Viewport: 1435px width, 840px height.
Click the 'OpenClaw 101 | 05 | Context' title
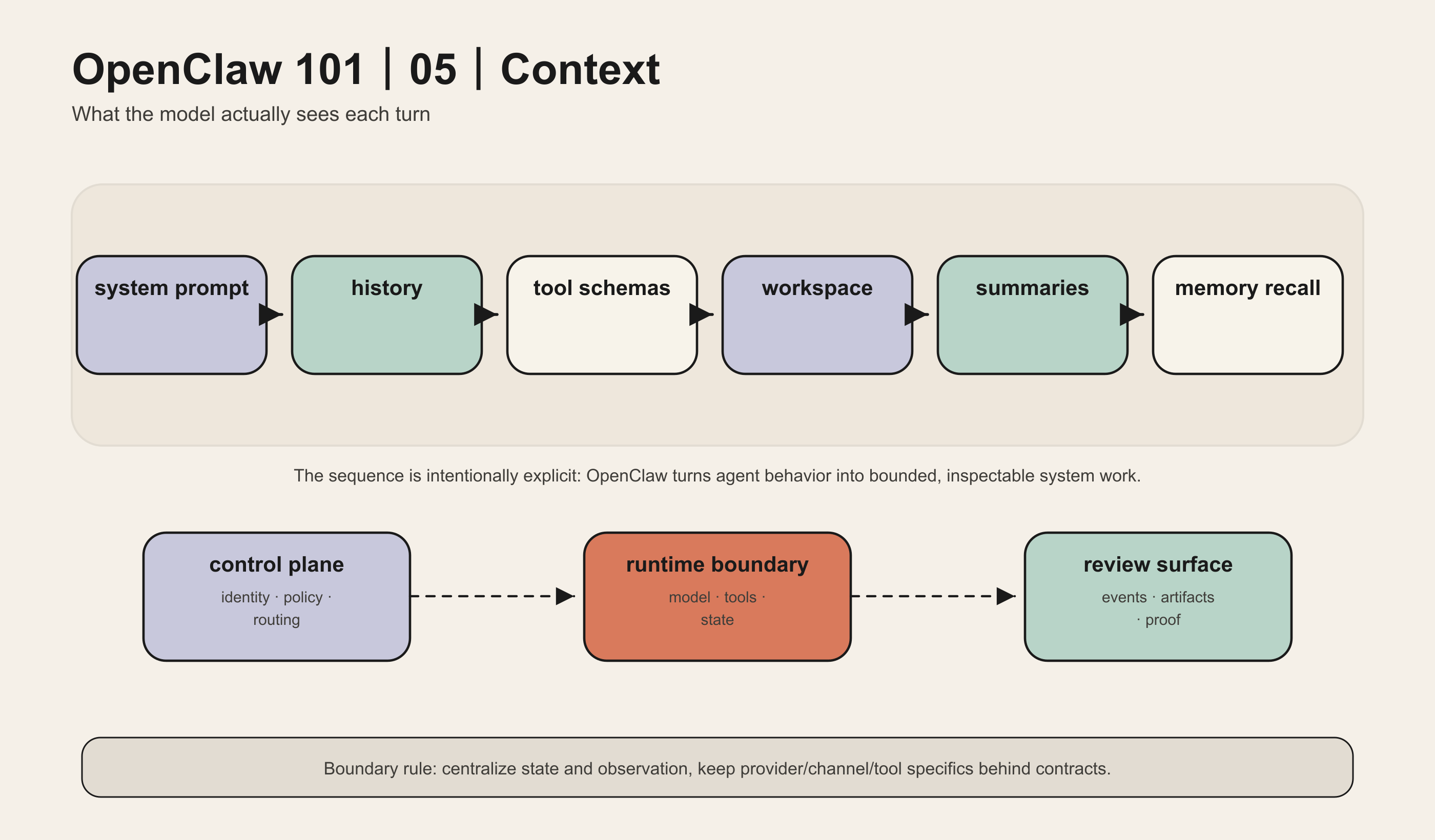(366, 70)
